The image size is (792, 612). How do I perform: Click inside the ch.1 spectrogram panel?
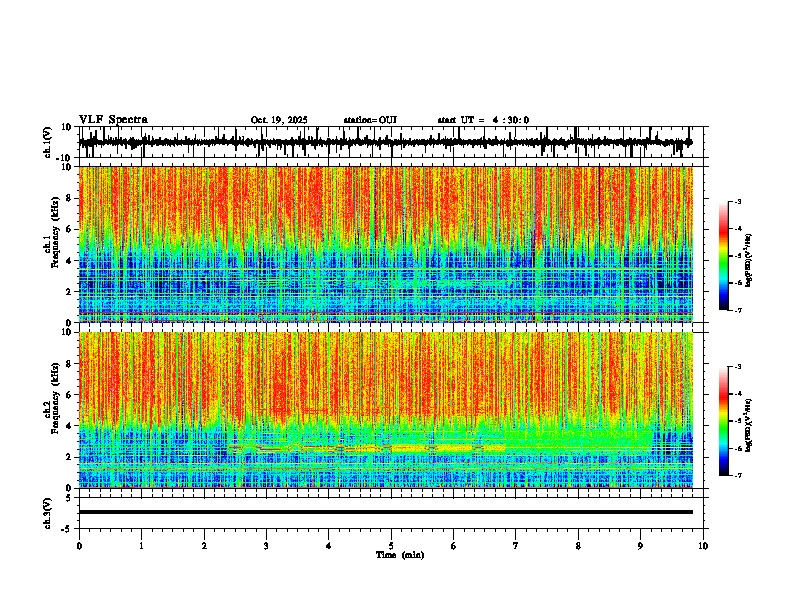pyautogui.click(x=385, y=244)
